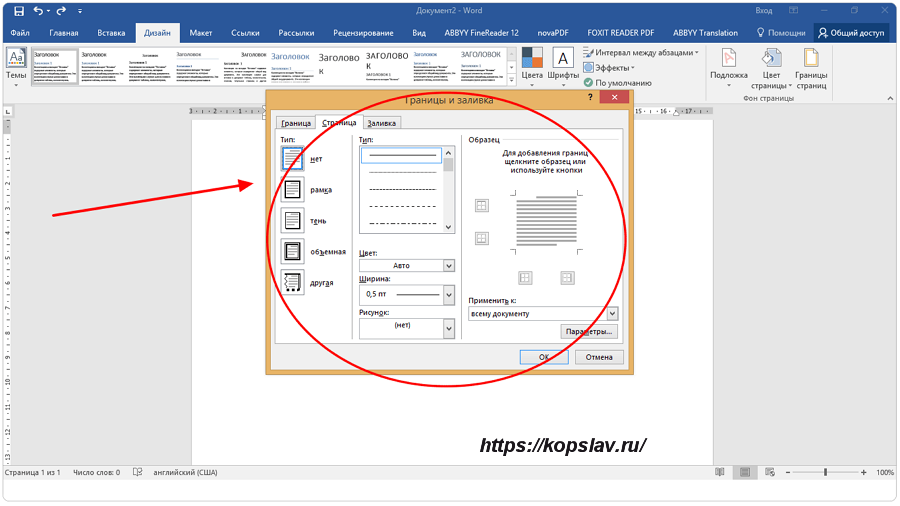Image resolution: width=900 pixels, height=506 pixels.
Task: Switch to Макет ribbon tab
Action: click(201, 33)
